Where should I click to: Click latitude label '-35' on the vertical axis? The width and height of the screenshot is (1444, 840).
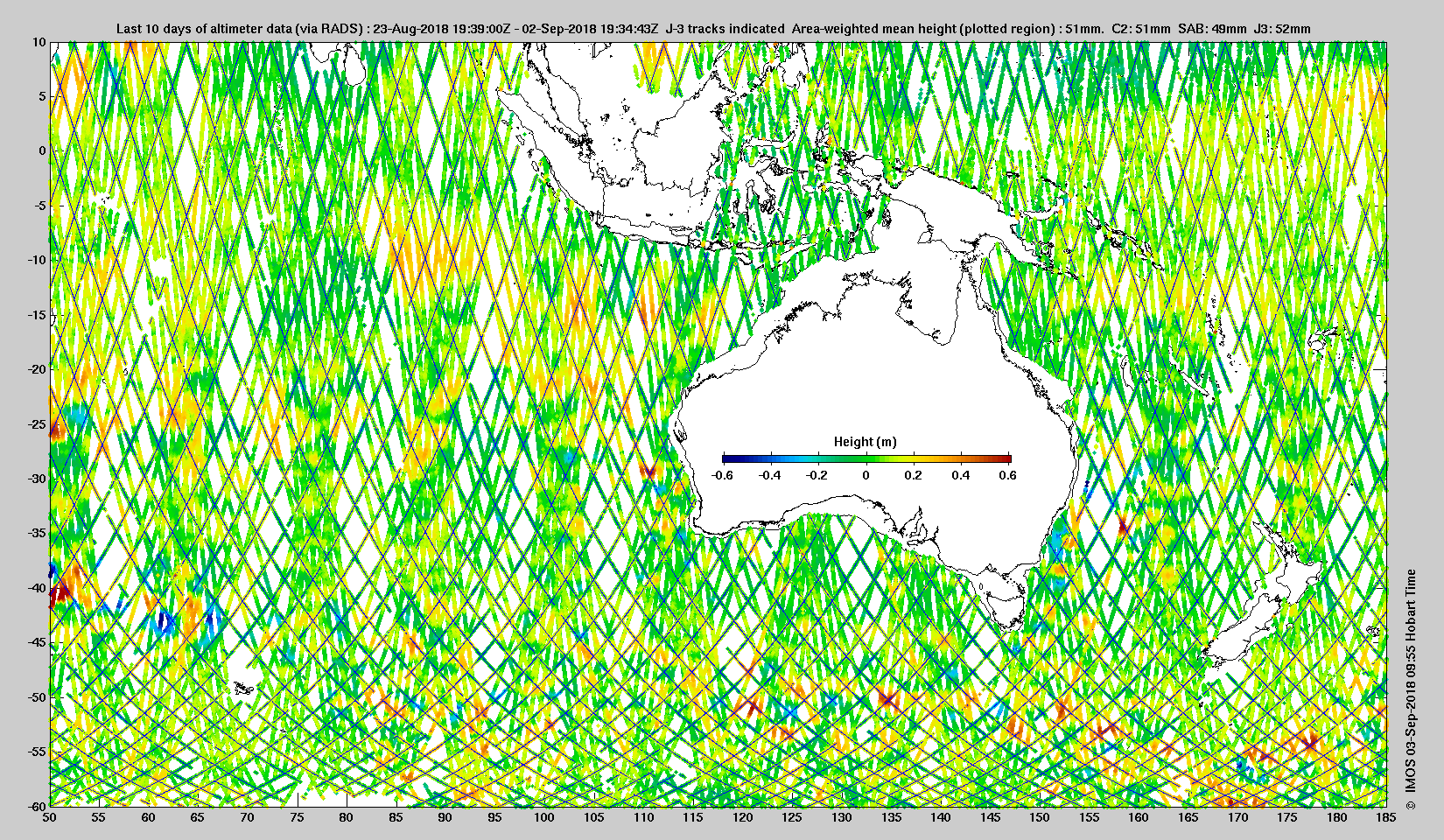click(38, 533)
